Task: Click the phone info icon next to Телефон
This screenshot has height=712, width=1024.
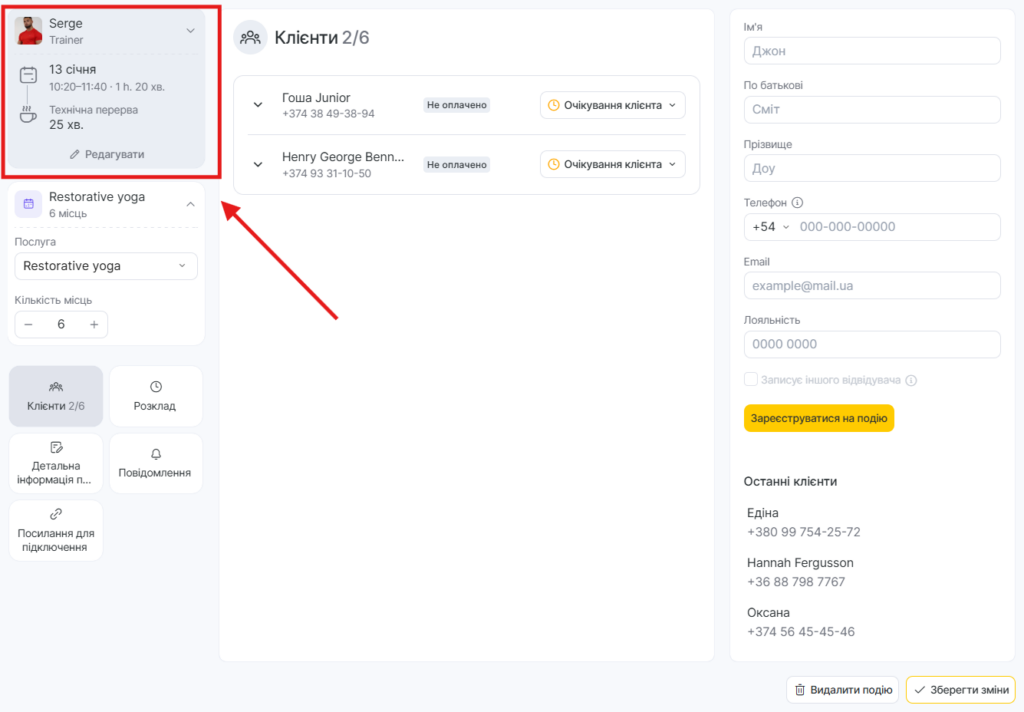Action: (798, 203)
